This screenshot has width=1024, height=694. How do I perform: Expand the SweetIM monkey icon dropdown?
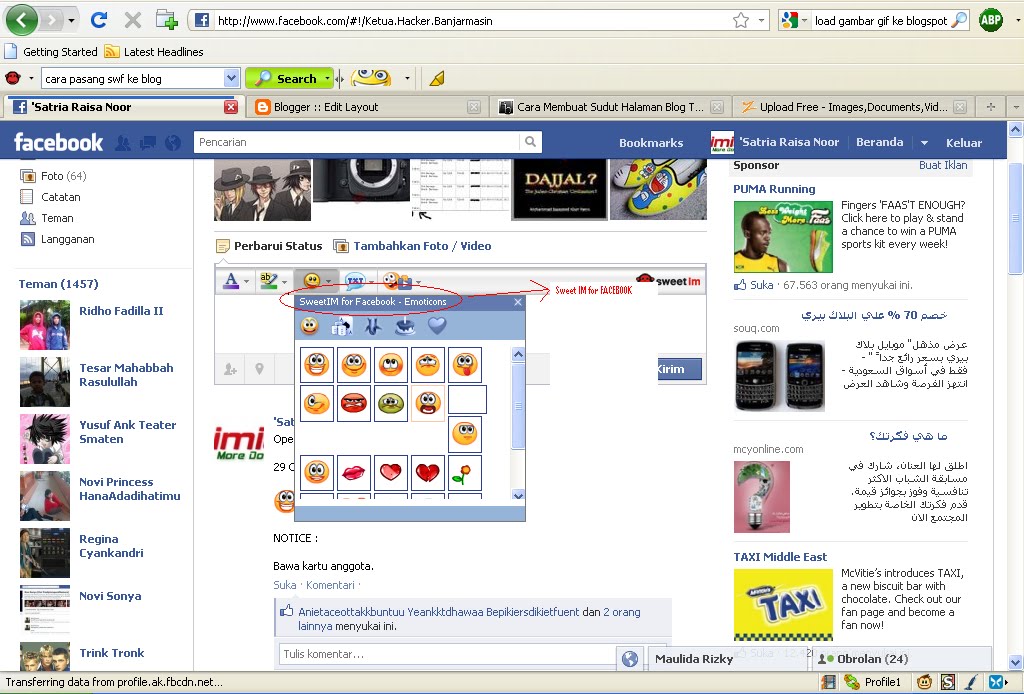click(x=31, y=78)
